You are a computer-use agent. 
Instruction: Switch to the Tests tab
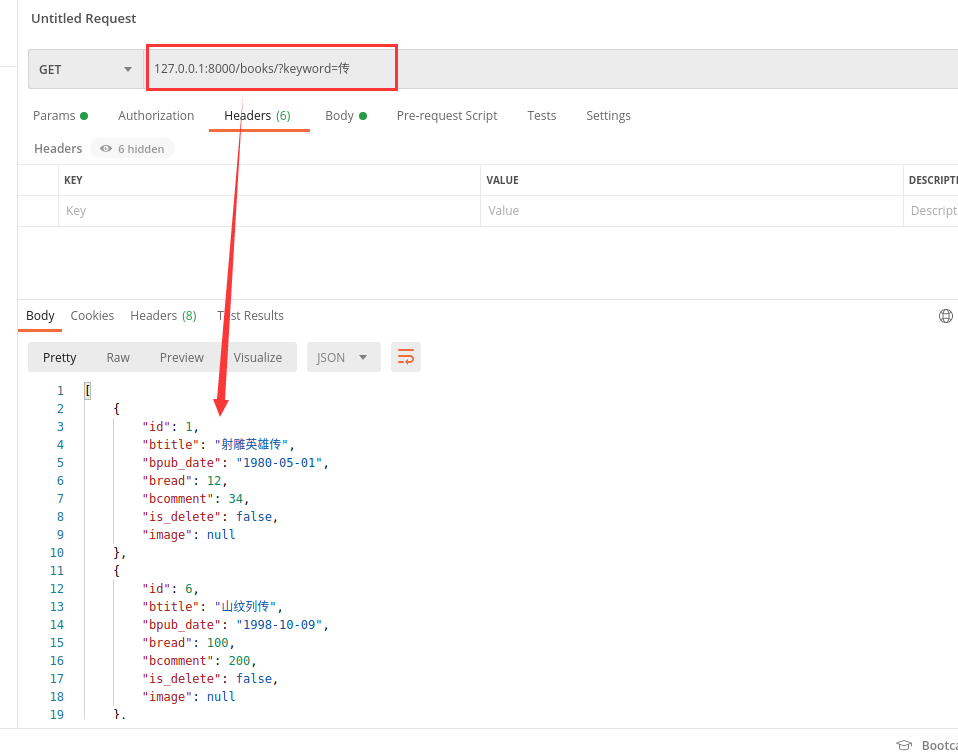[x=542, y=116]
